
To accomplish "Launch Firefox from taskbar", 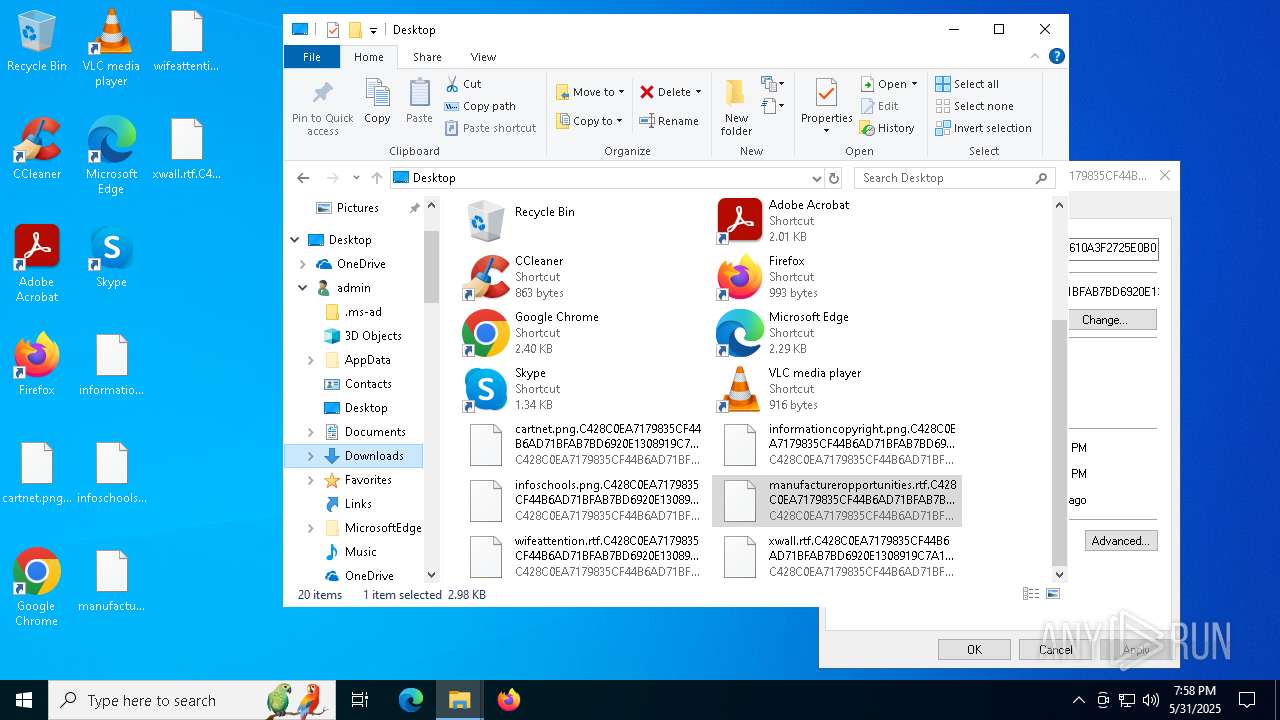I will click(508, 700).
